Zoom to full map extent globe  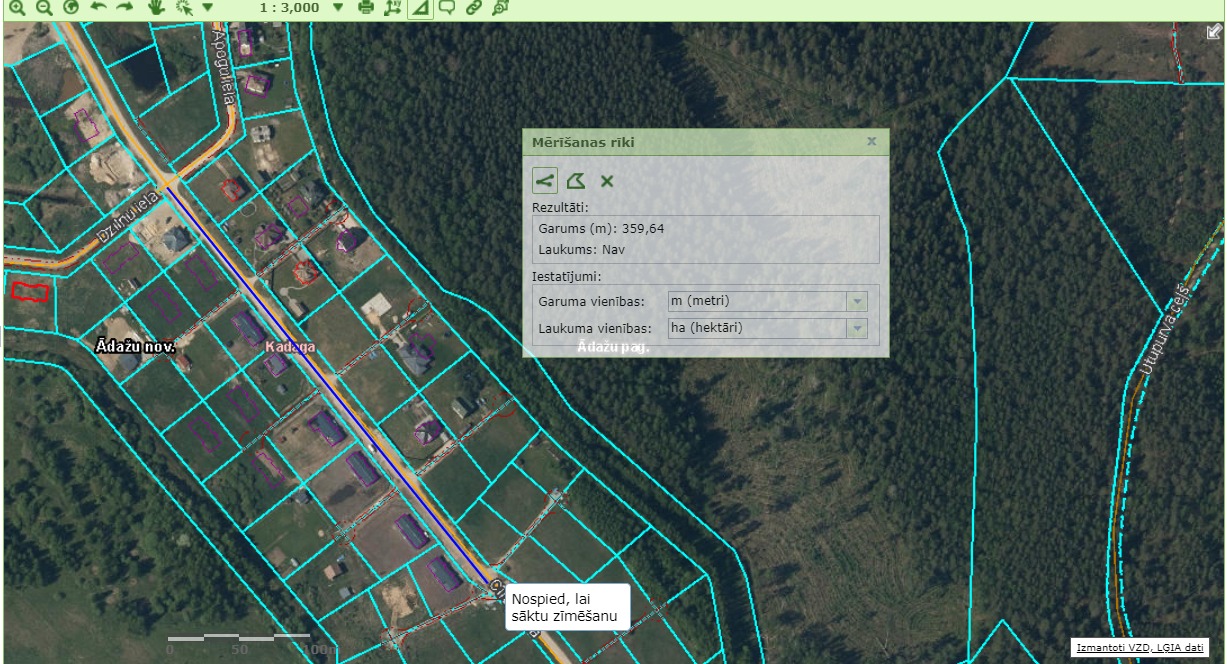click(70, 8)
